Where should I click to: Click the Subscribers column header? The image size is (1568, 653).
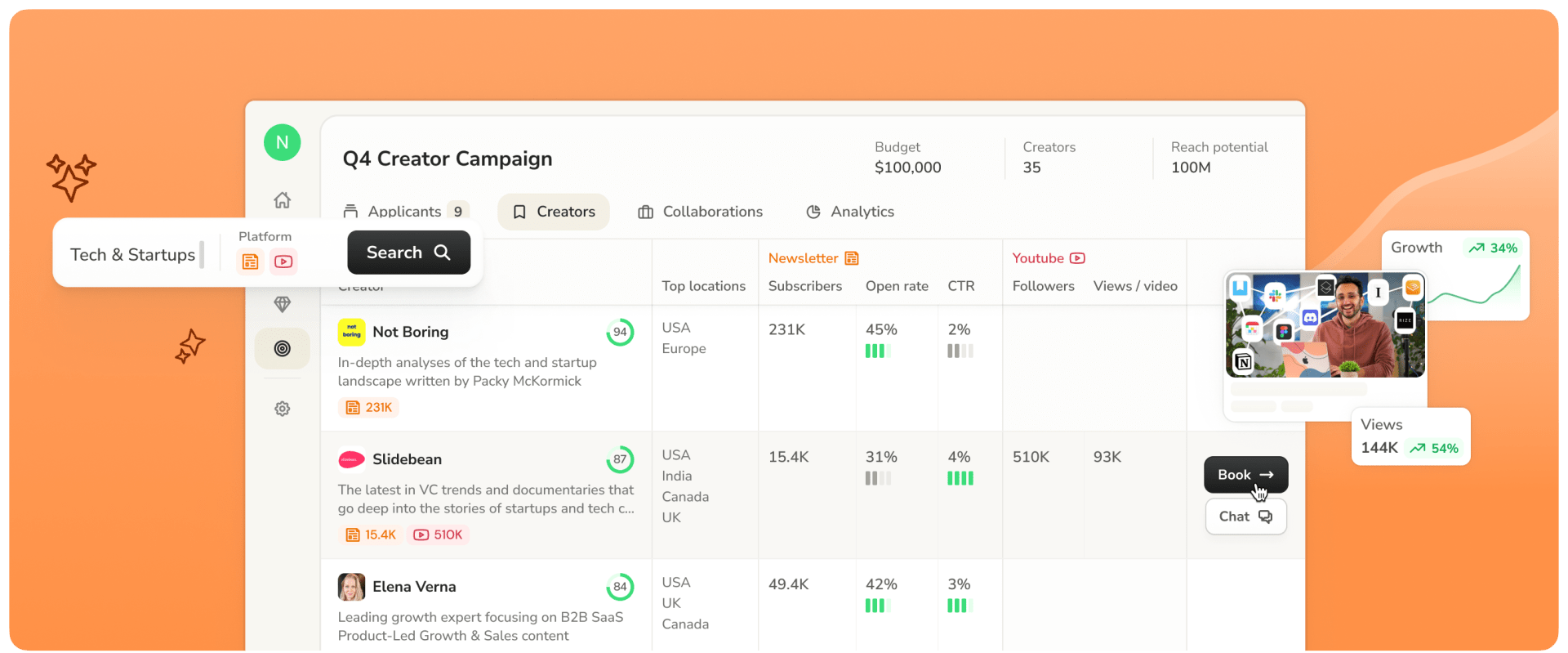pyautogui.click(x=805, y=286)
